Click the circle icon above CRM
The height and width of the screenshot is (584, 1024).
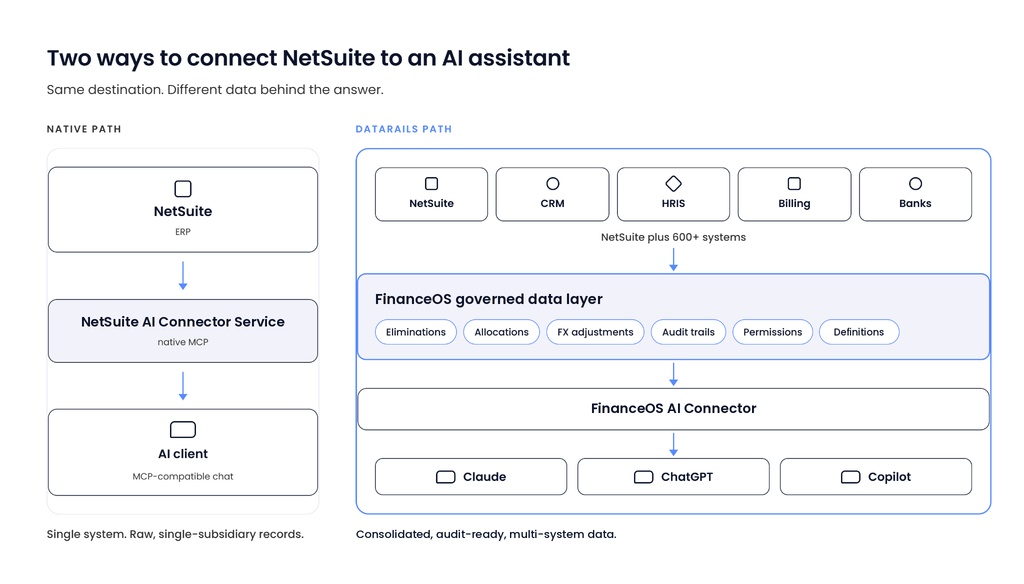(x=552, y=184)
